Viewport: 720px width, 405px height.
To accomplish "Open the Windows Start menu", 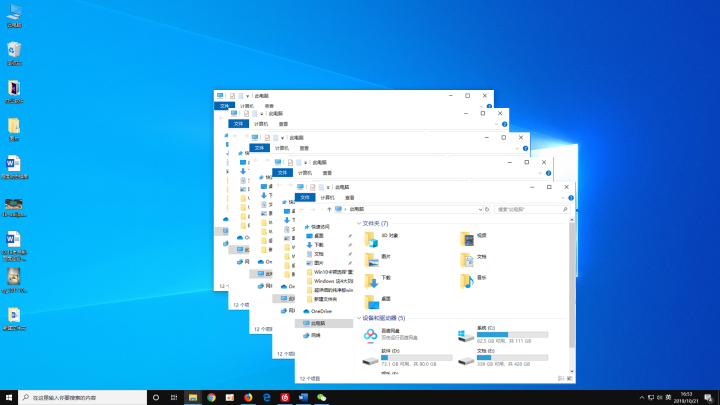I will coord(9,398).
